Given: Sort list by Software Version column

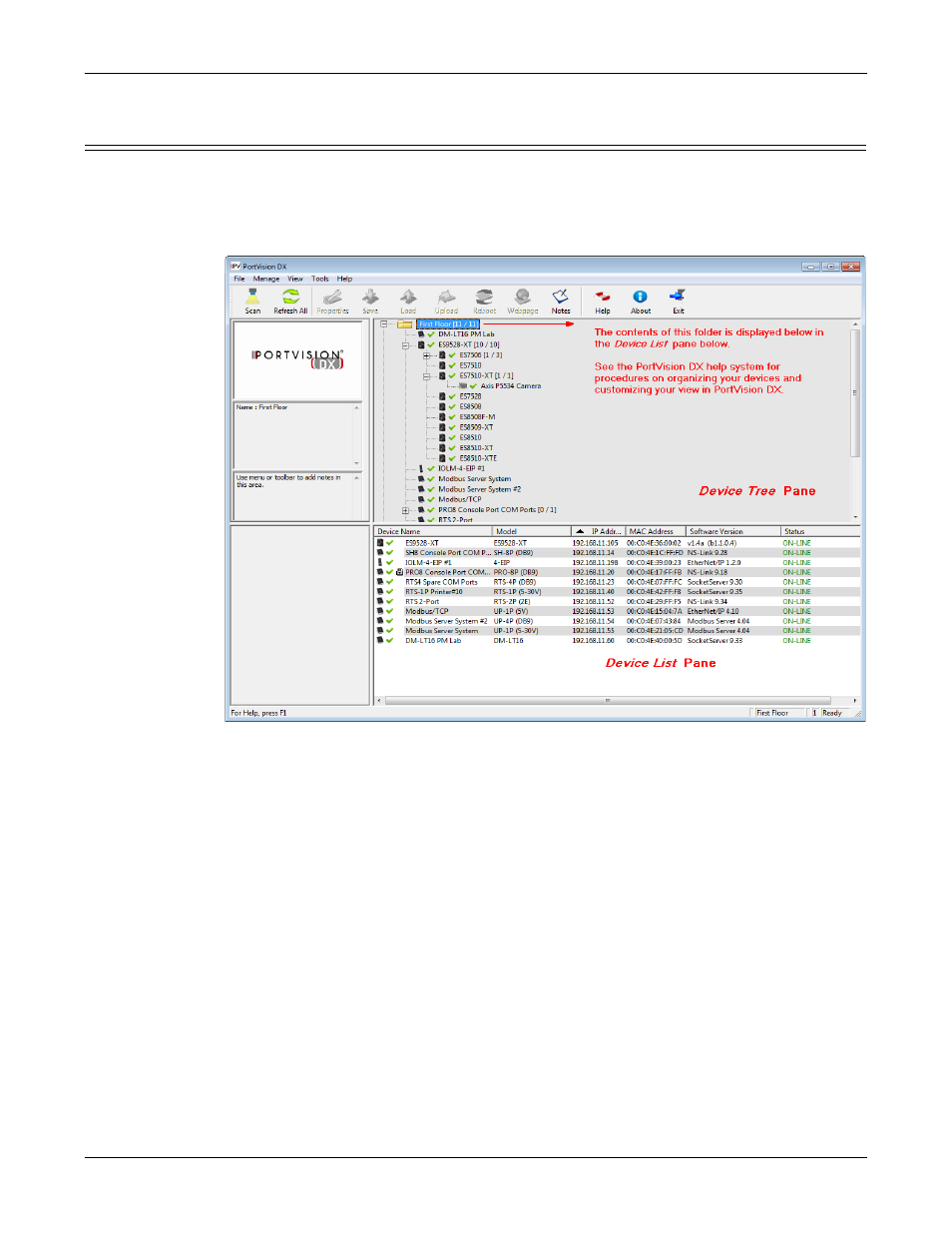Looking at the screenshot, I should click(733, 531).
